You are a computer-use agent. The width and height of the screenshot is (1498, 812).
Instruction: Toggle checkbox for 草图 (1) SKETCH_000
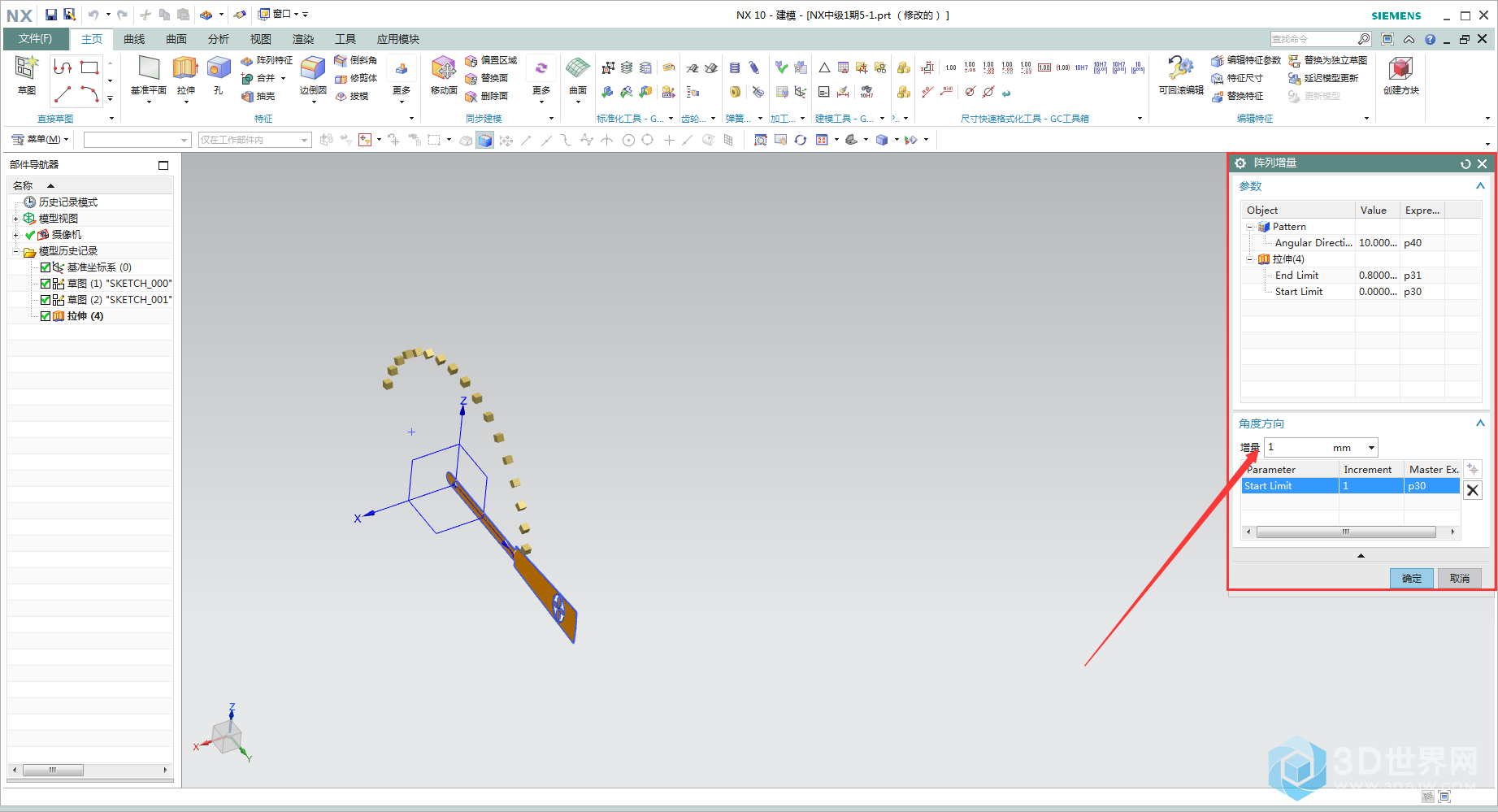coord(46,284)
